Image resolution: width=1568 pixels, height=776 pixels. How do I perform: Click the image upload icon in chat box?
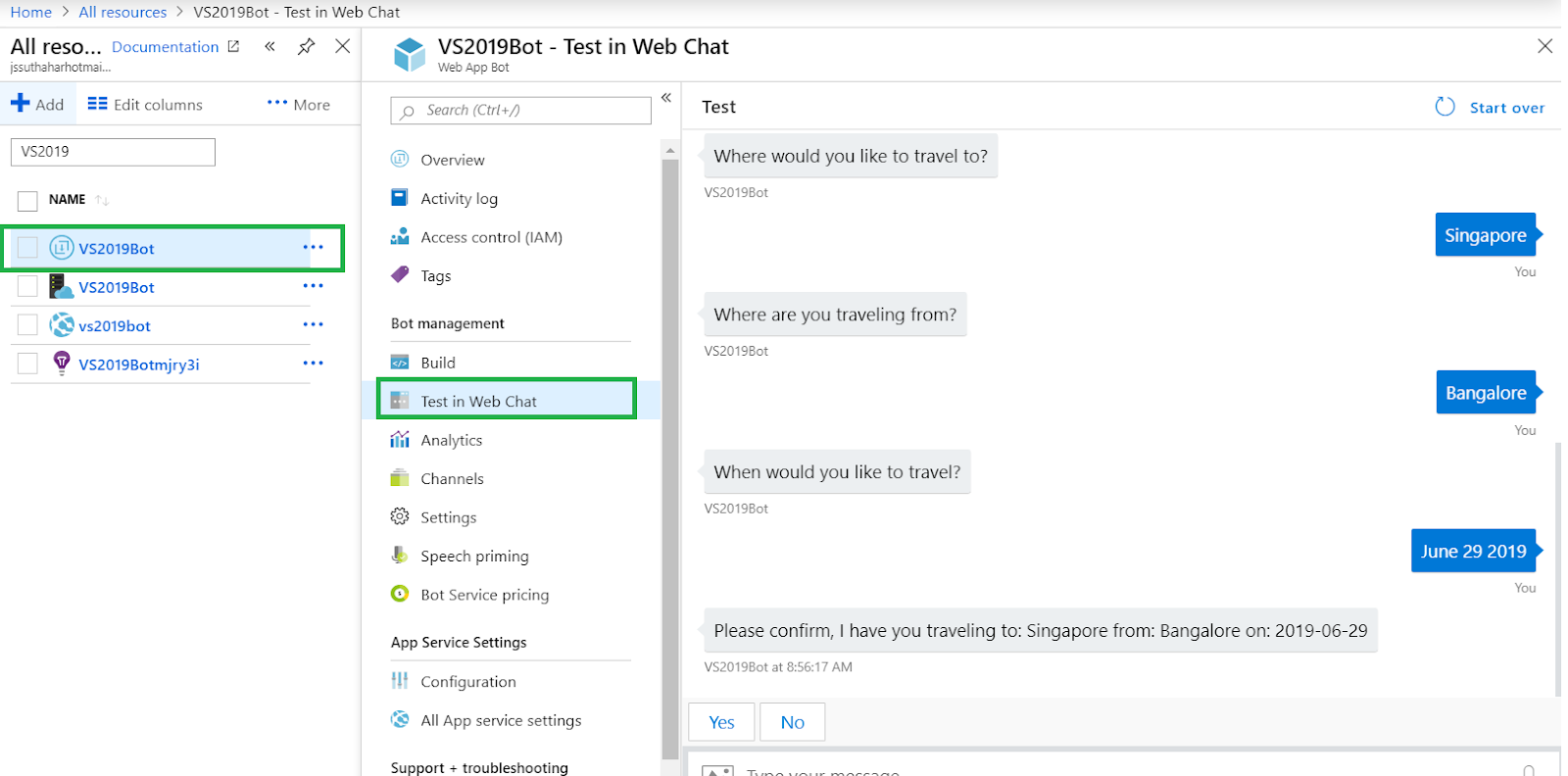coord(717,770)
